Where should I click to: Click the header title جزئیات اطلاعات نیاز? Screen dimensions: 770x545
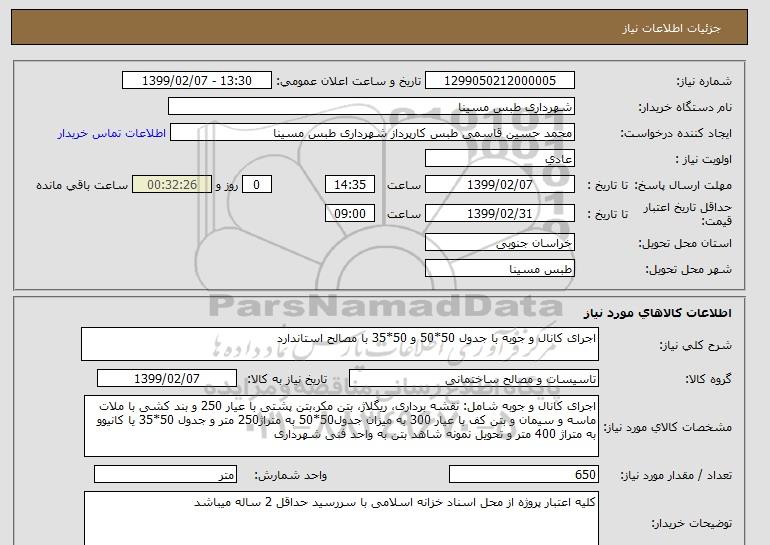pyautogui.click(x=671, y=28)
